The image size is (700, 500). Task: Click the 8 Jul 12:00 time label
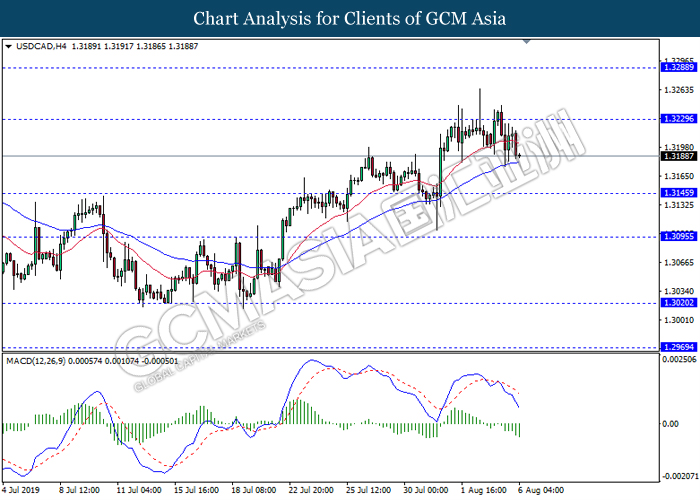(79, 490)
